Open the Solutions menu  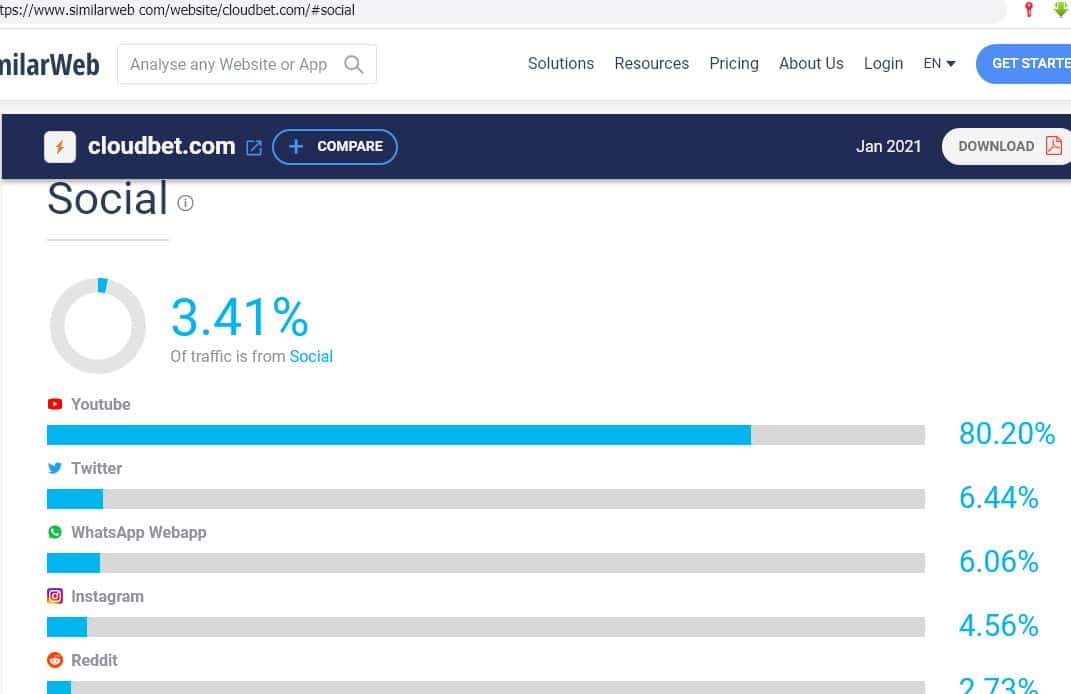pos(561,64)
